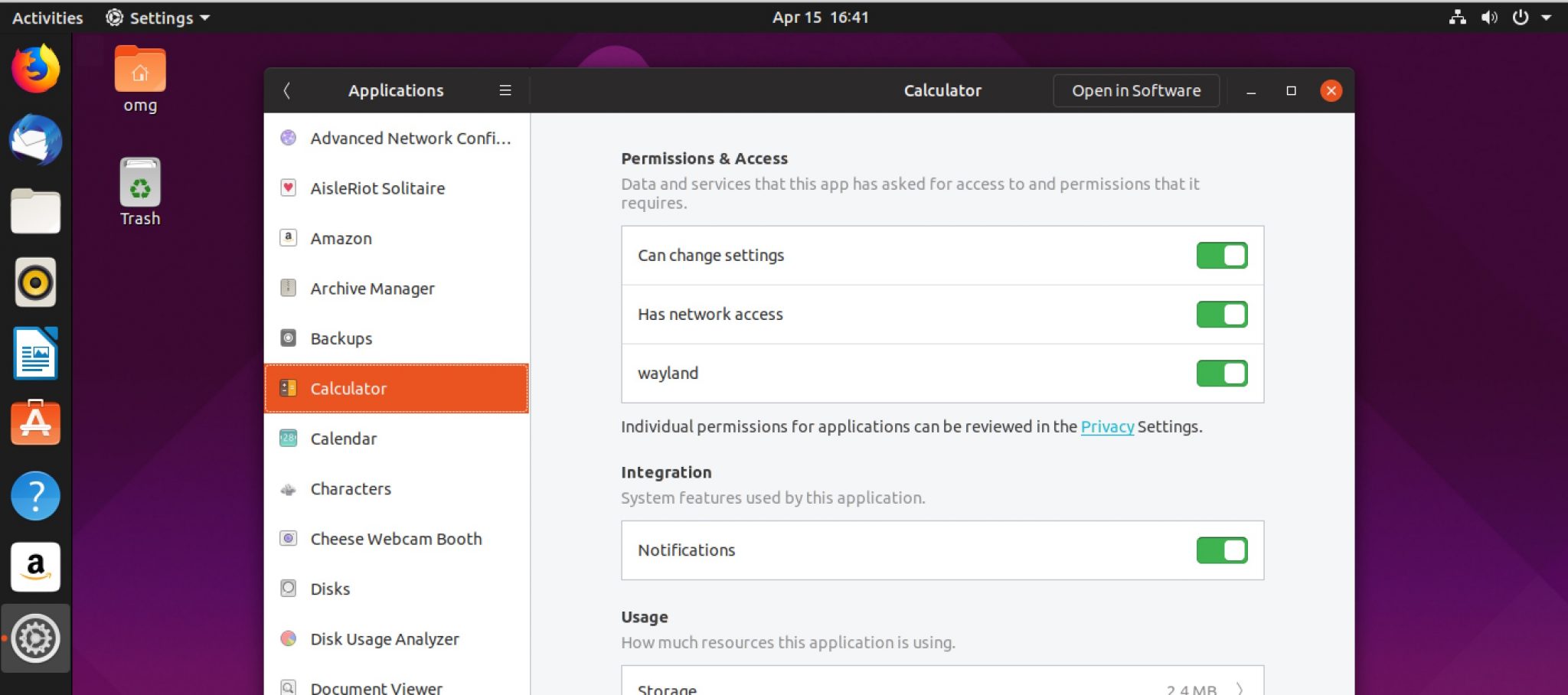Image resolution: width=1568 pixels, height=695 pixels.
Task: Click the Rhythmbox music icon in dock
Action: pyautogui.click(x=35, y=282)
